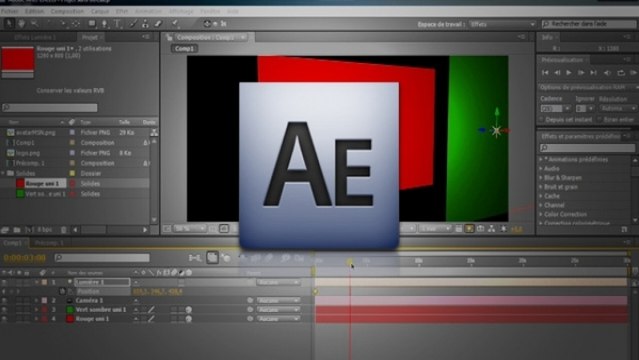The height and width of the screenshot is (360, 639).
Task: Select the Clone Stamp tool
Action: [x=145, y=24]
